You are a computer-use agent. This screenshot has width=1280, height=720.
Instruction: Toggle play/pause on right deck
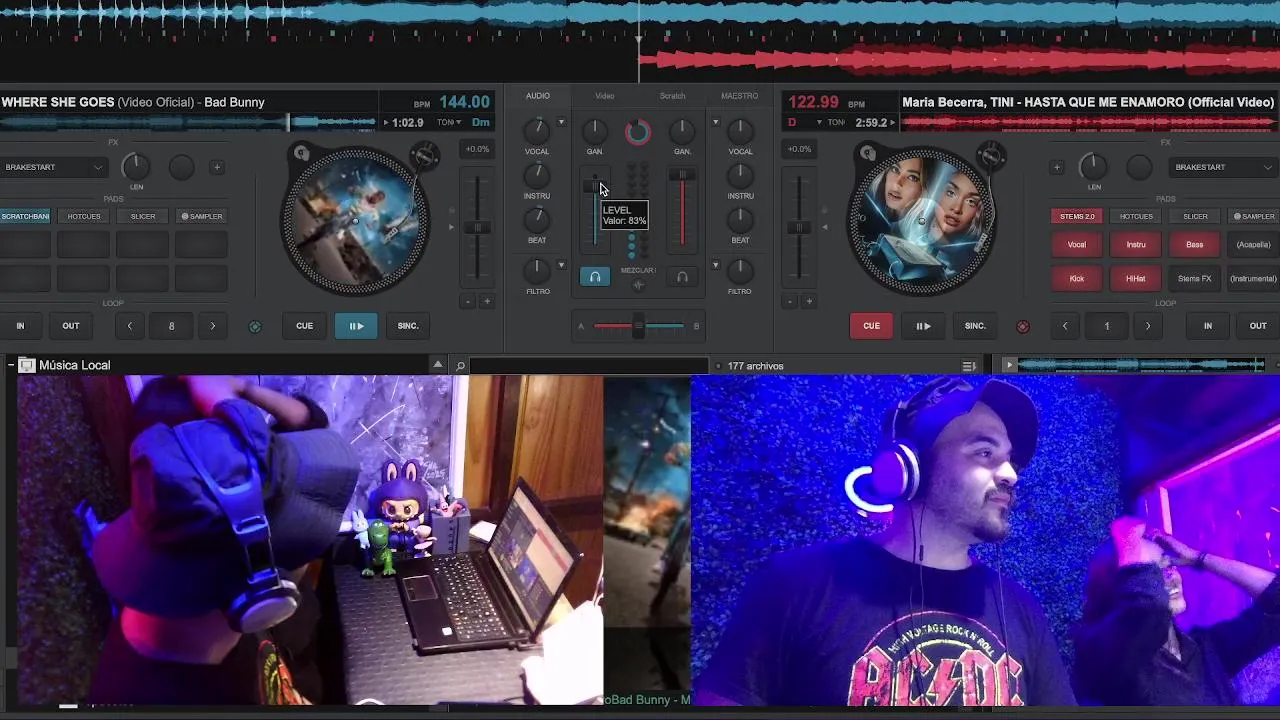[x=923, y=326]
